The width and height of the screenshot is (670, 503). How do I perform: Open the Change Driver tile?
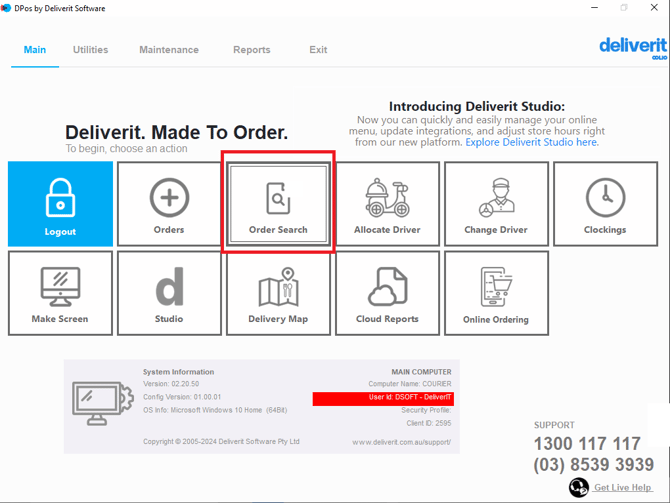pos(496,204)
